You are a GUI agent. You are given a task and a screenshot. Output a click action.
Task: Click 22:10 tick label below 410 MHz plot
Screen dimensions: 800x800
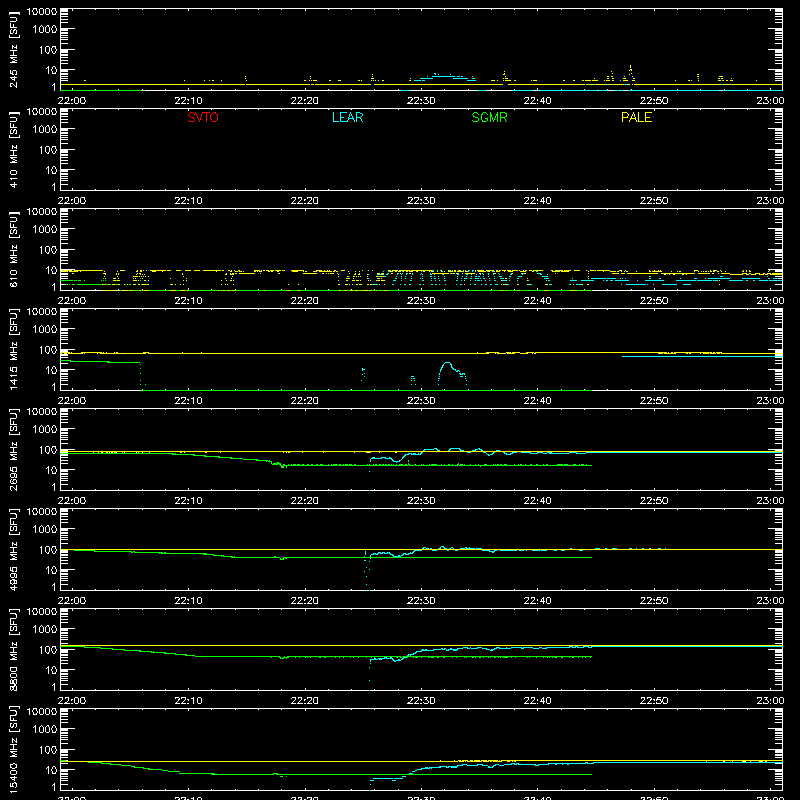[x=188, y=201]
